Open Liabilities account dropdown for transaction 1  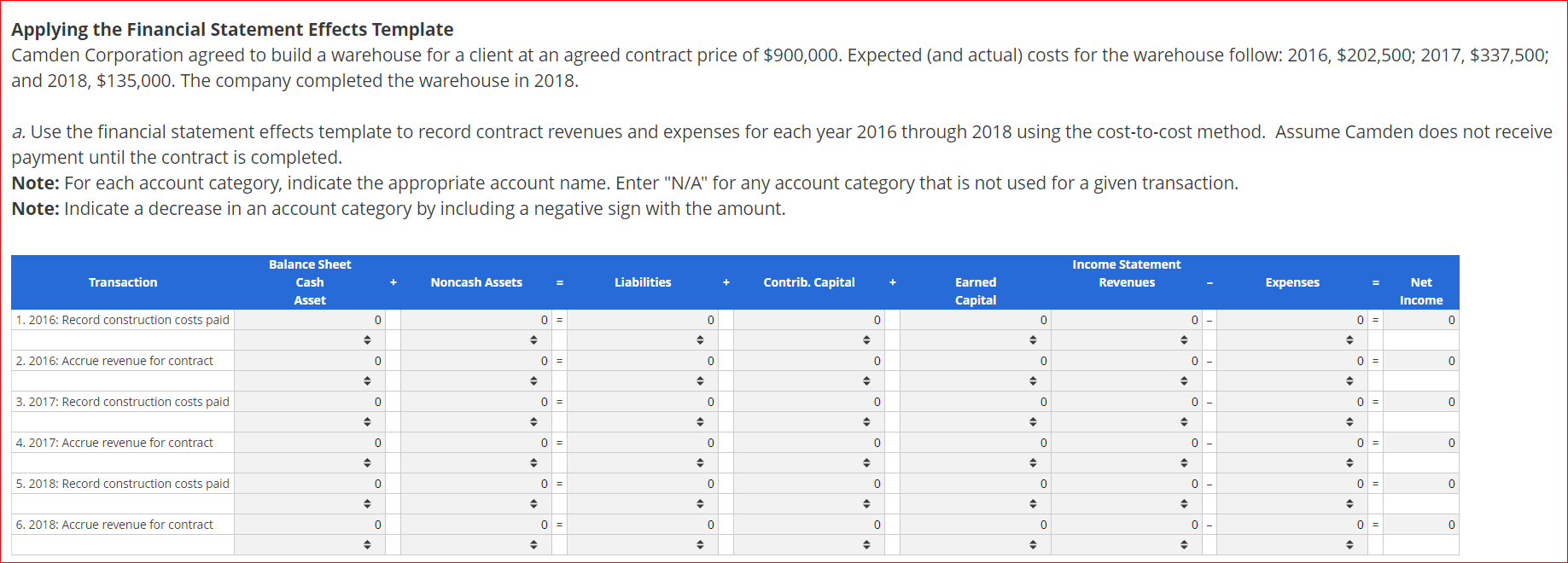click(643, 340)
